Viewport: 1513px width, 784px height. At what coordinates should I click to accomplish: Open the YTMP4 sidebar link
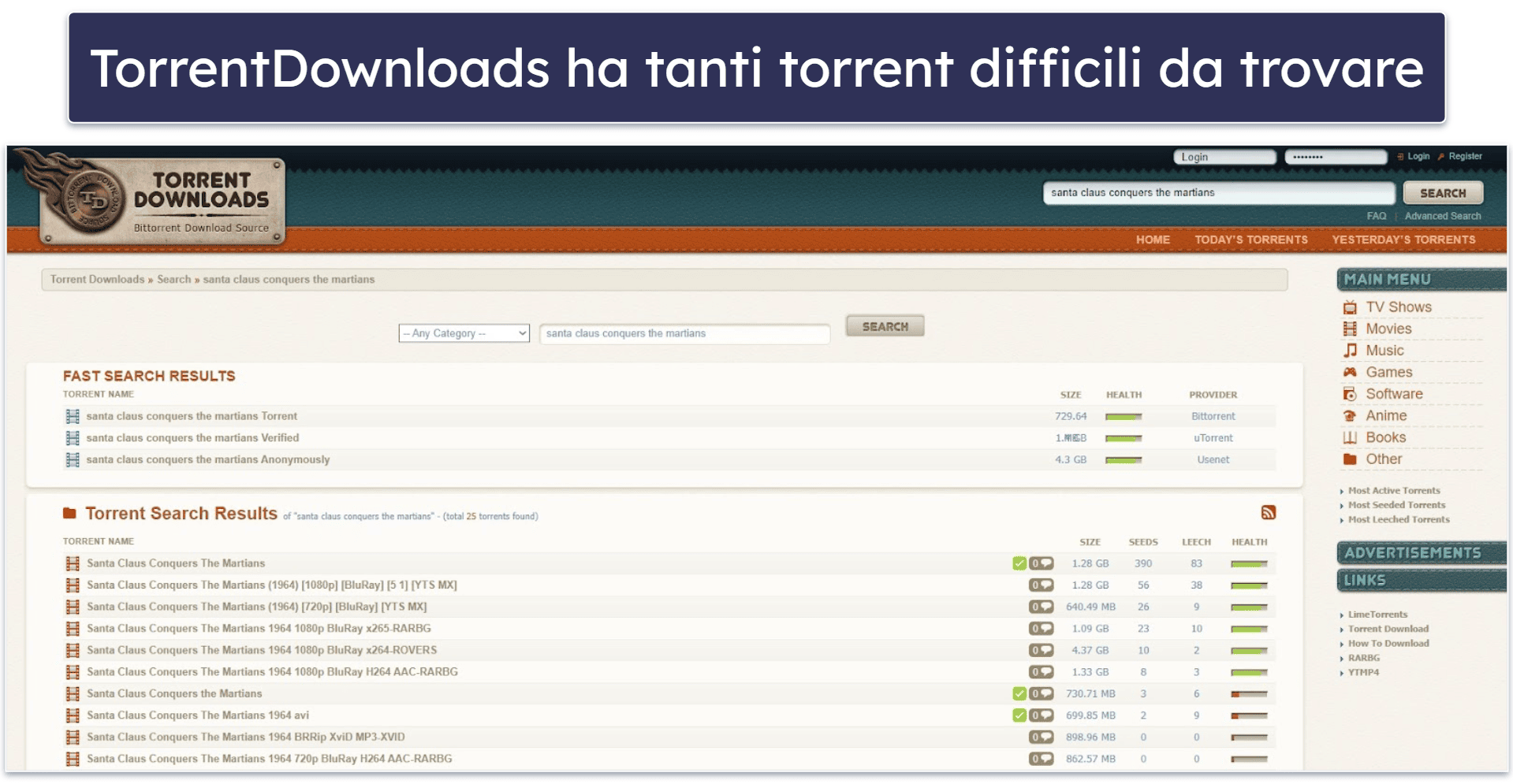point(1363,672)
